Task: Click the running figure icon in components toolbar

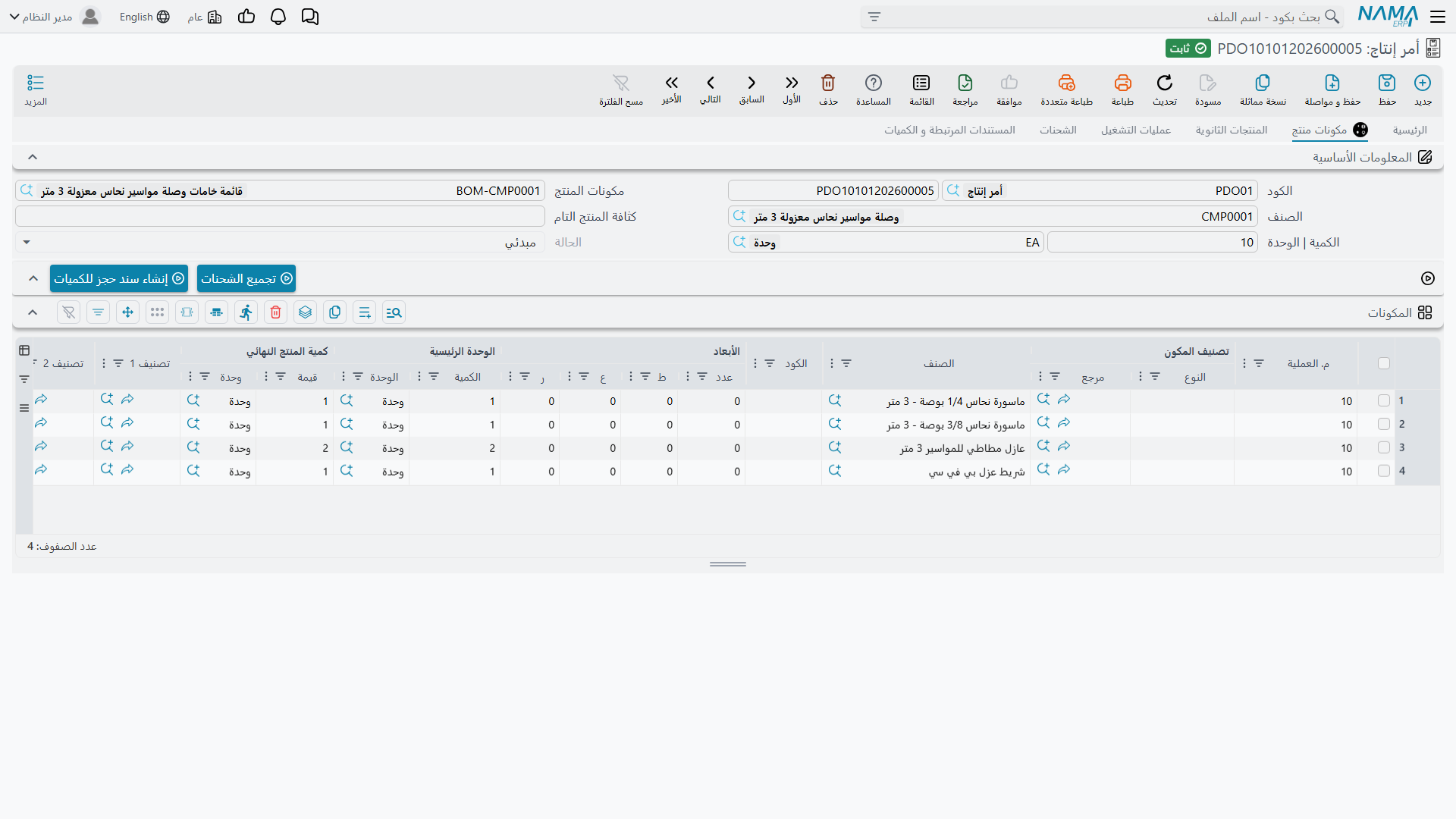Action: tap(246, 312)
